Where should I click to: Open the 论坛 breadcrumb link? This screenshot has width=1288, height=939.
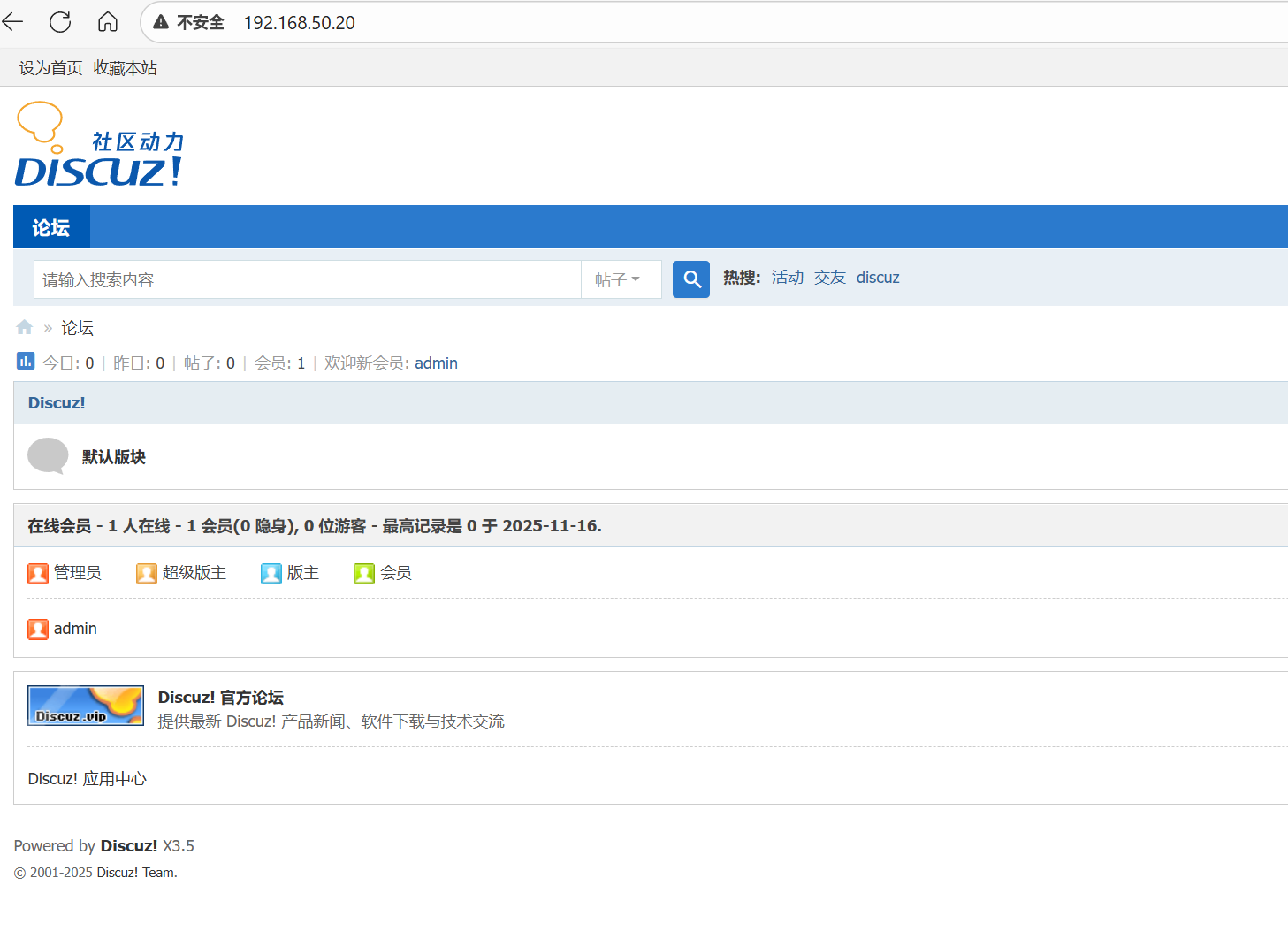tap(77, 328)
